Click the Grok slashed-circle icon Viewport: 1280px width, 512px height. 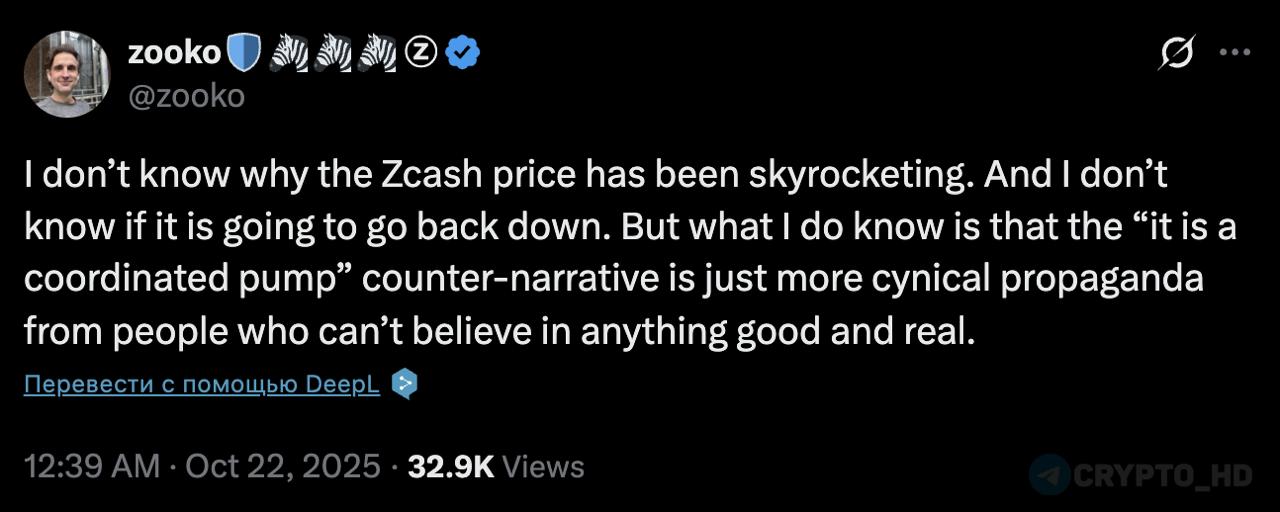click(x=1176, y=53)
